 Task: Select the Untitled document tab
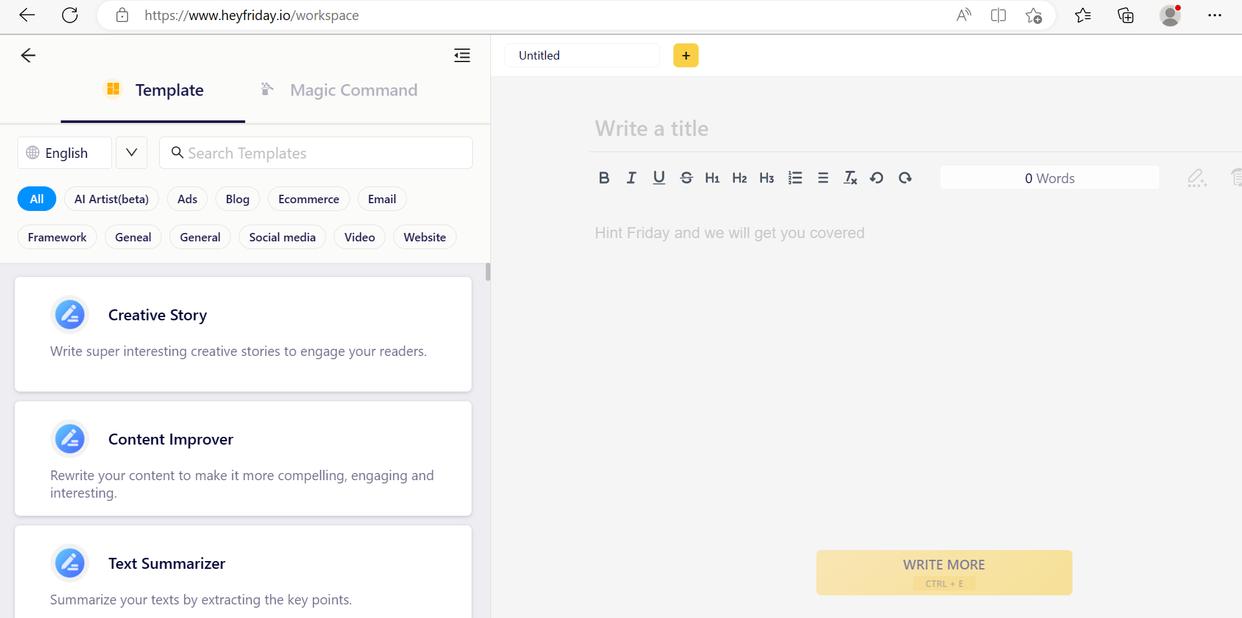(582, 55)
